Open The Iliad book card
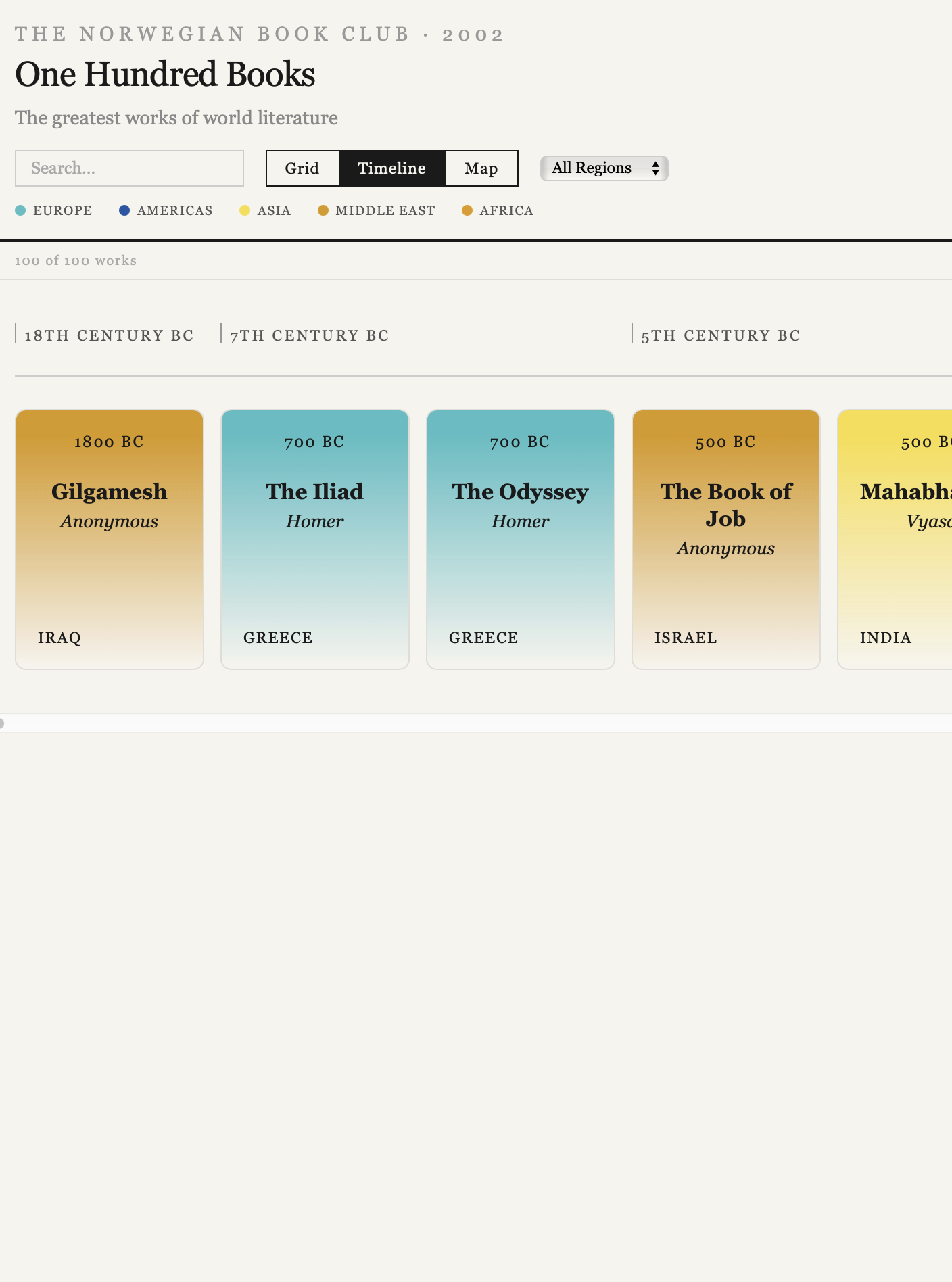The width and height of the screenshot is (952, 1282). pos(315,540)
